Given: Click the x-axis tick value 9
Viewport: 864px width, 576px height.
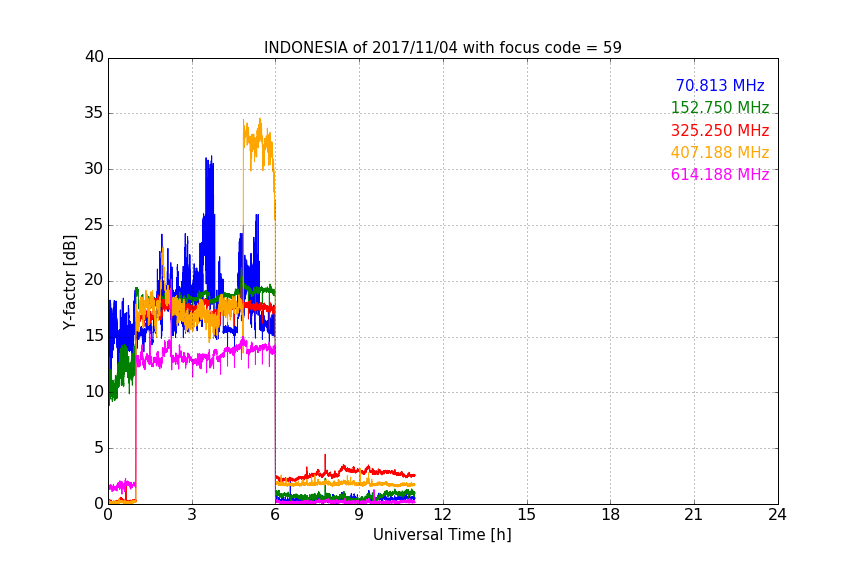Looking at the screenshot, I should 359,515.
